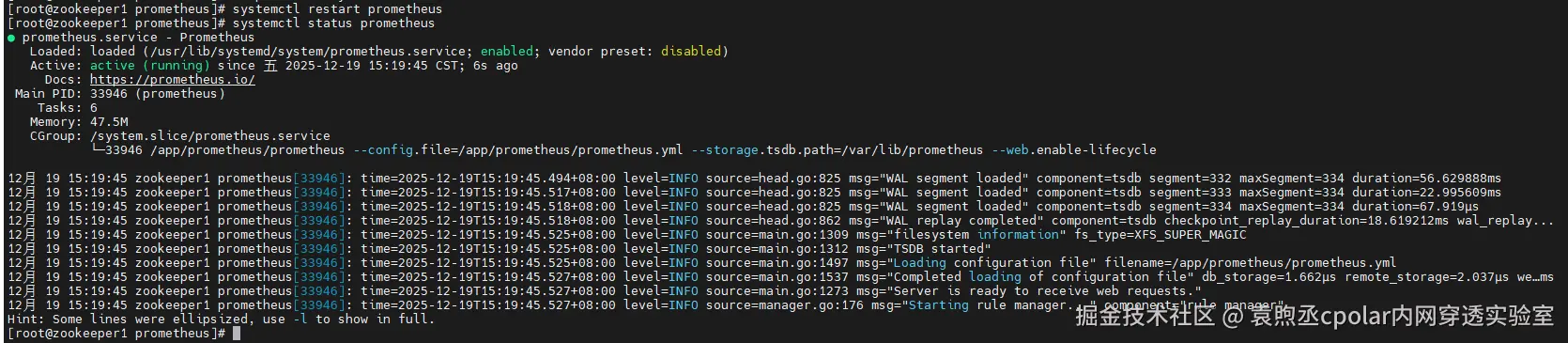
Task: Click the cursor at the final shell prompt
Action: [x=237, y=334]
